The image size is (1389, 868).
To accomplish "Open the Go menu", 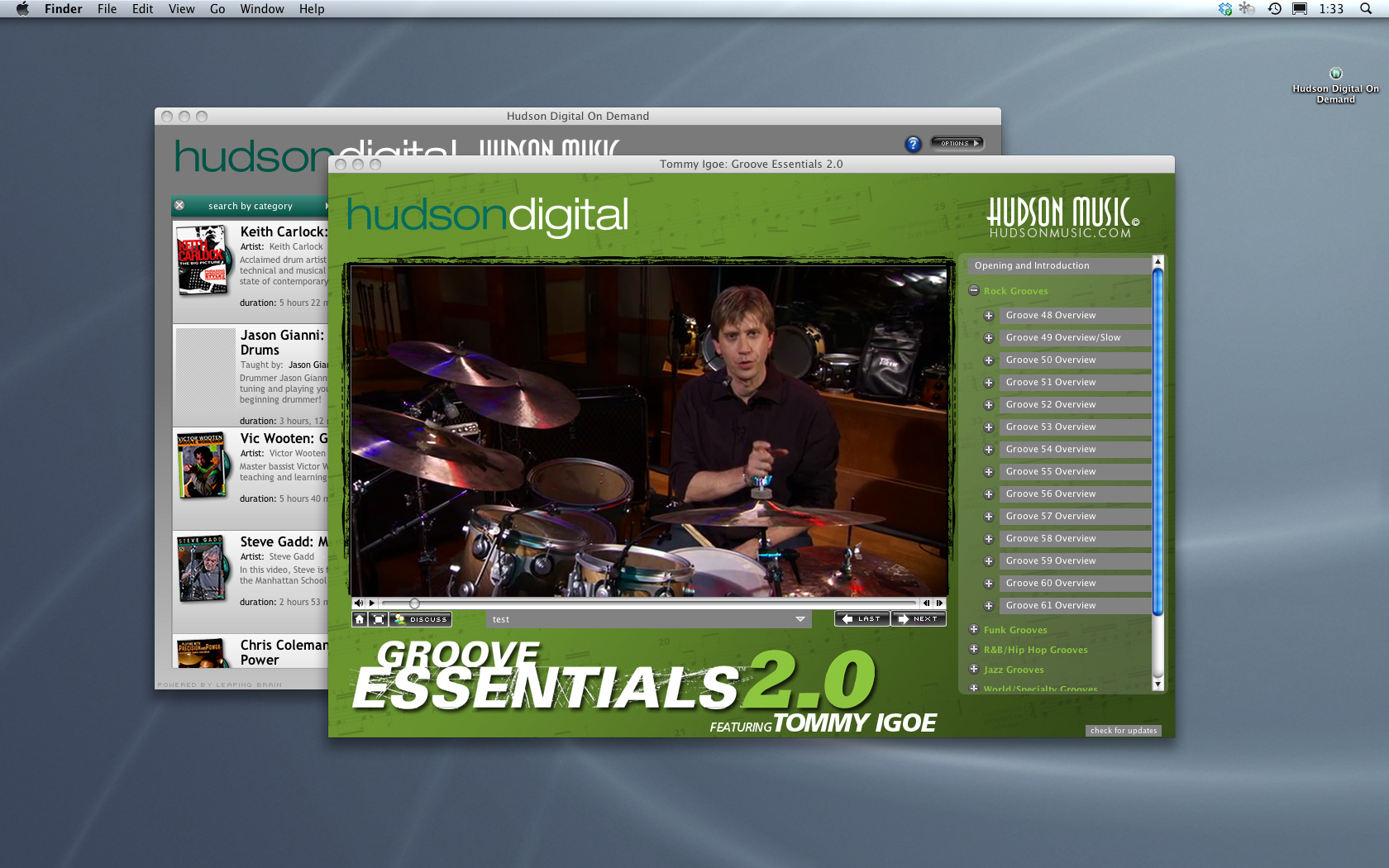I will (217, 9).
